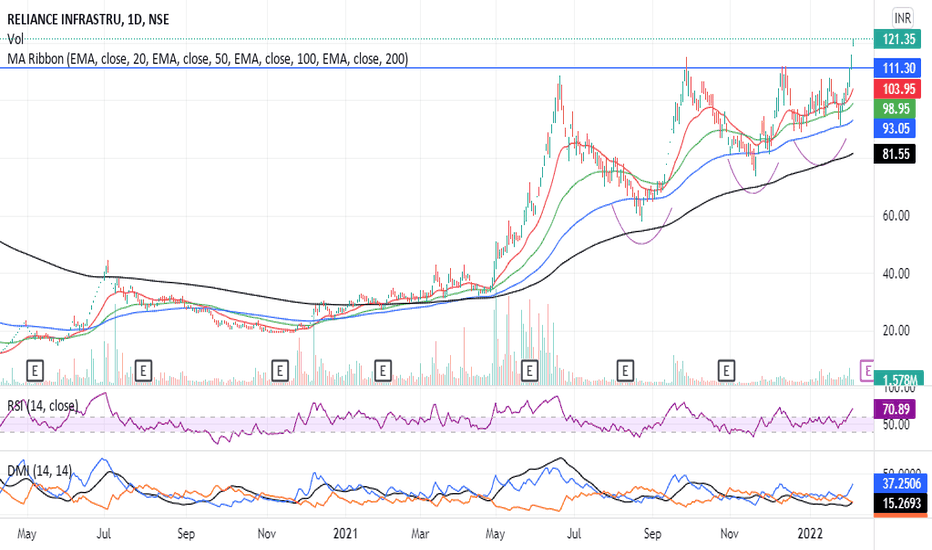The height and width of the screenshot is (550, 932).
Task: Click the MA Ribbon indicator legend
Action: point(207,59)
